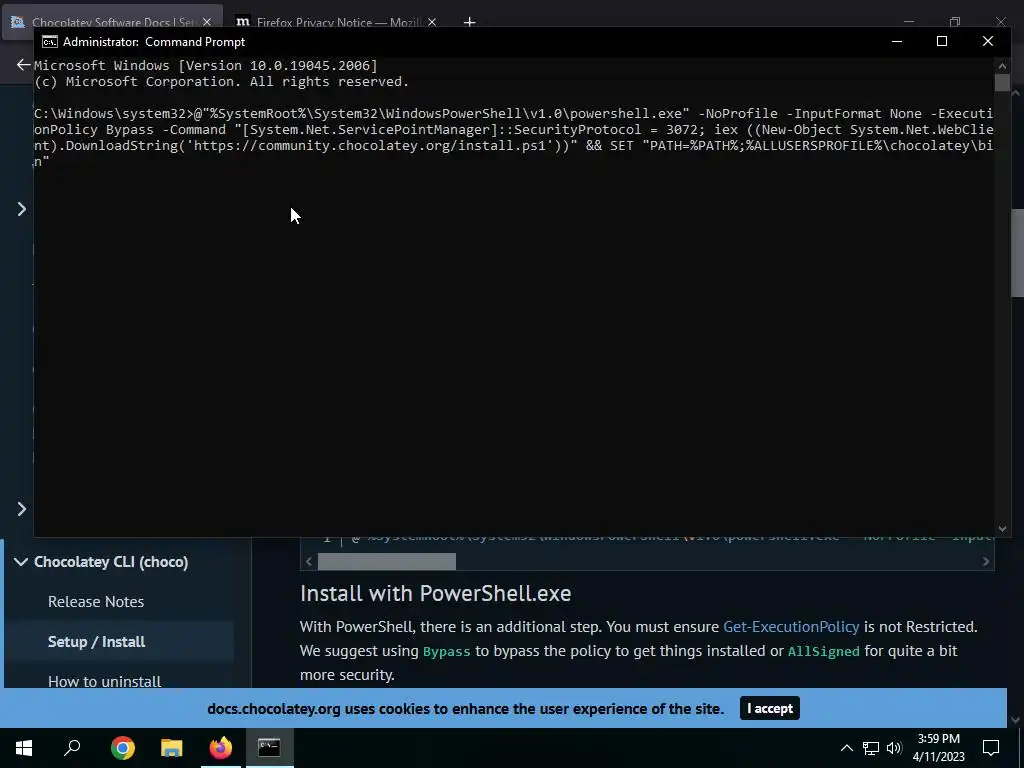1024x768 pixels.
Task: Close the Firefox Privacy Notice tab
Action: coord(432,22)
